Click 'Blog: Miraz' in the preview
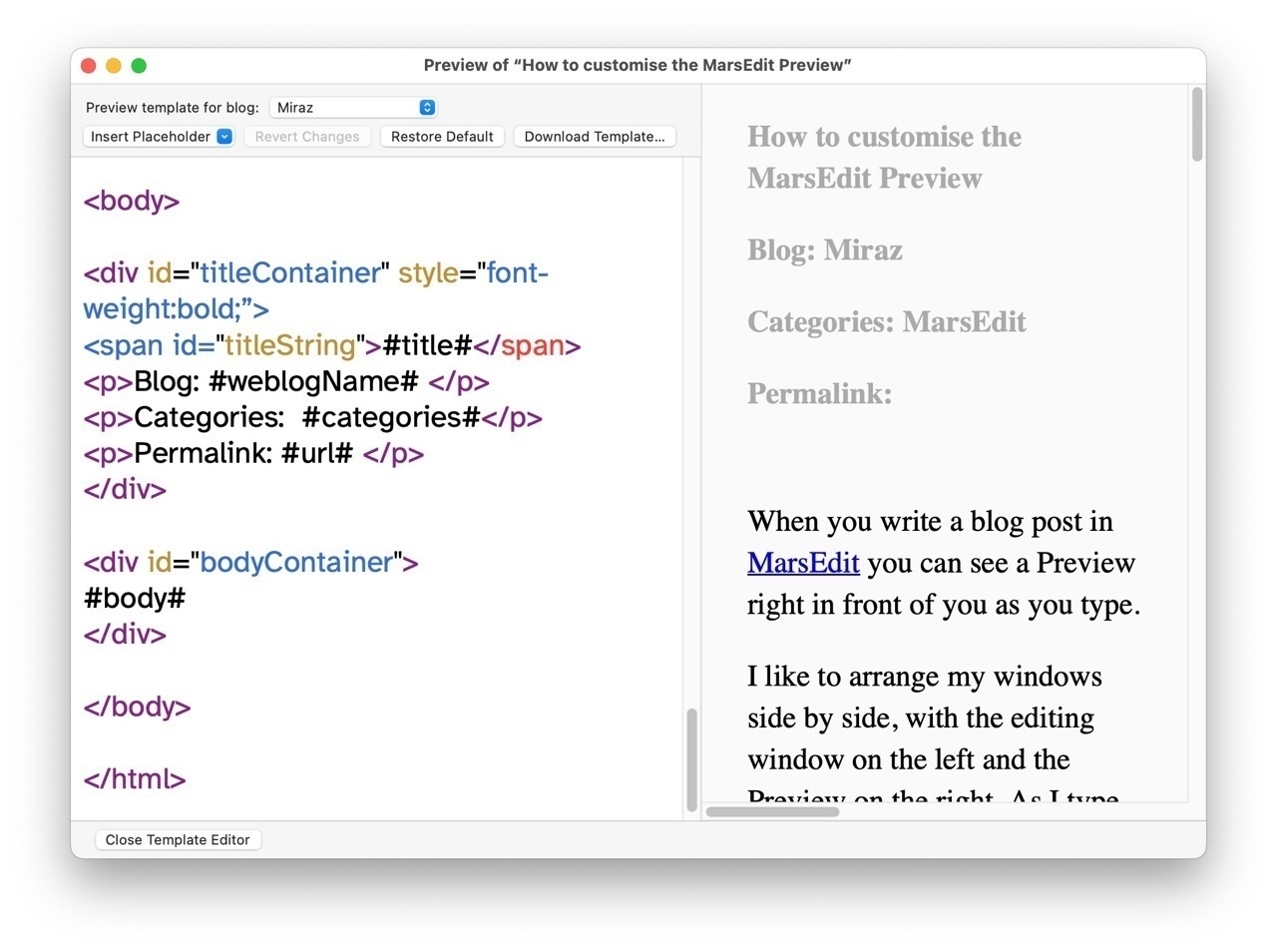Image resolution: width=1277 pixels, height=952 pixels. coord(825,249)
